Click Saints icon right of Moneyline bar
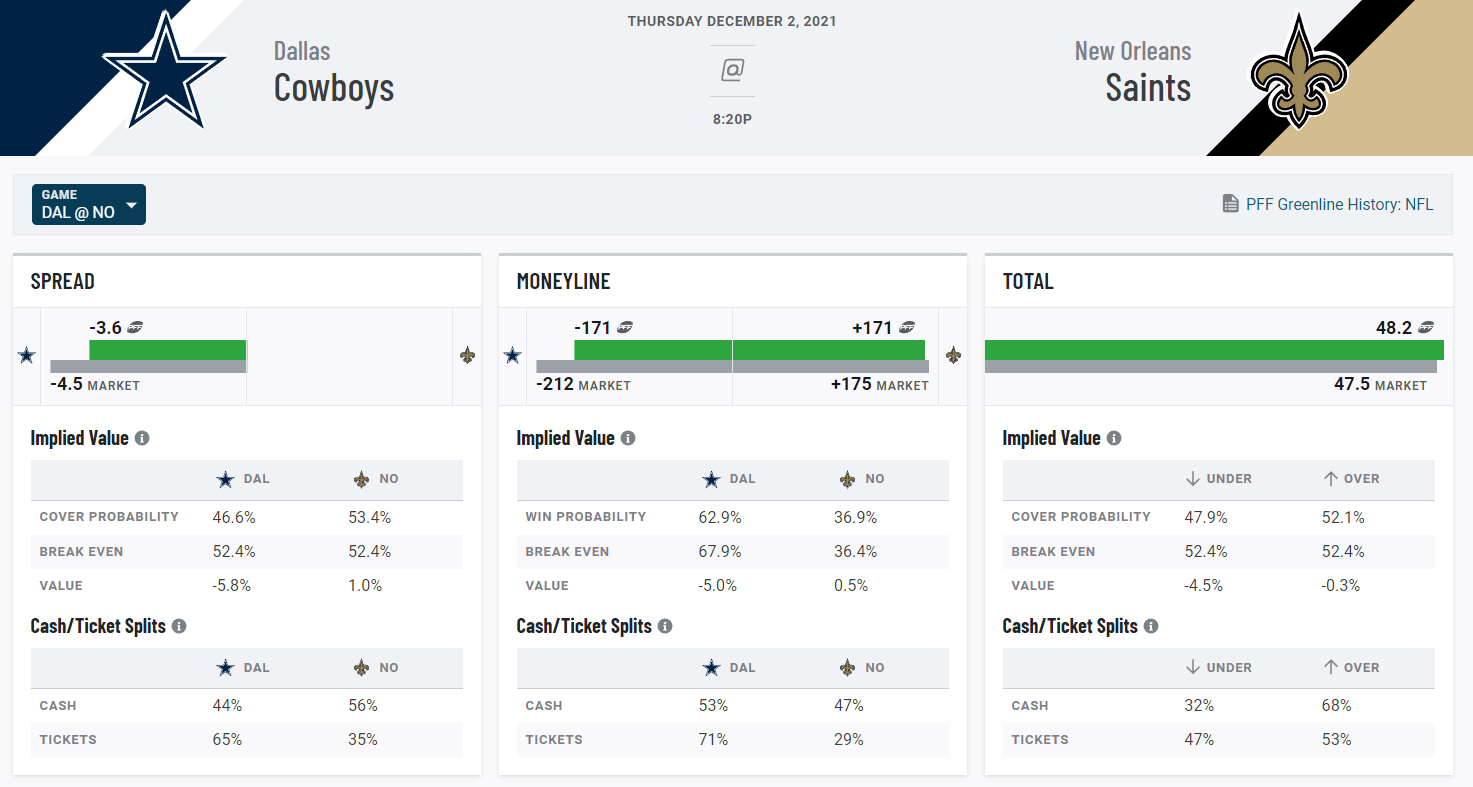Screen dimensions: 1473x787 click(x=953, y=355)
